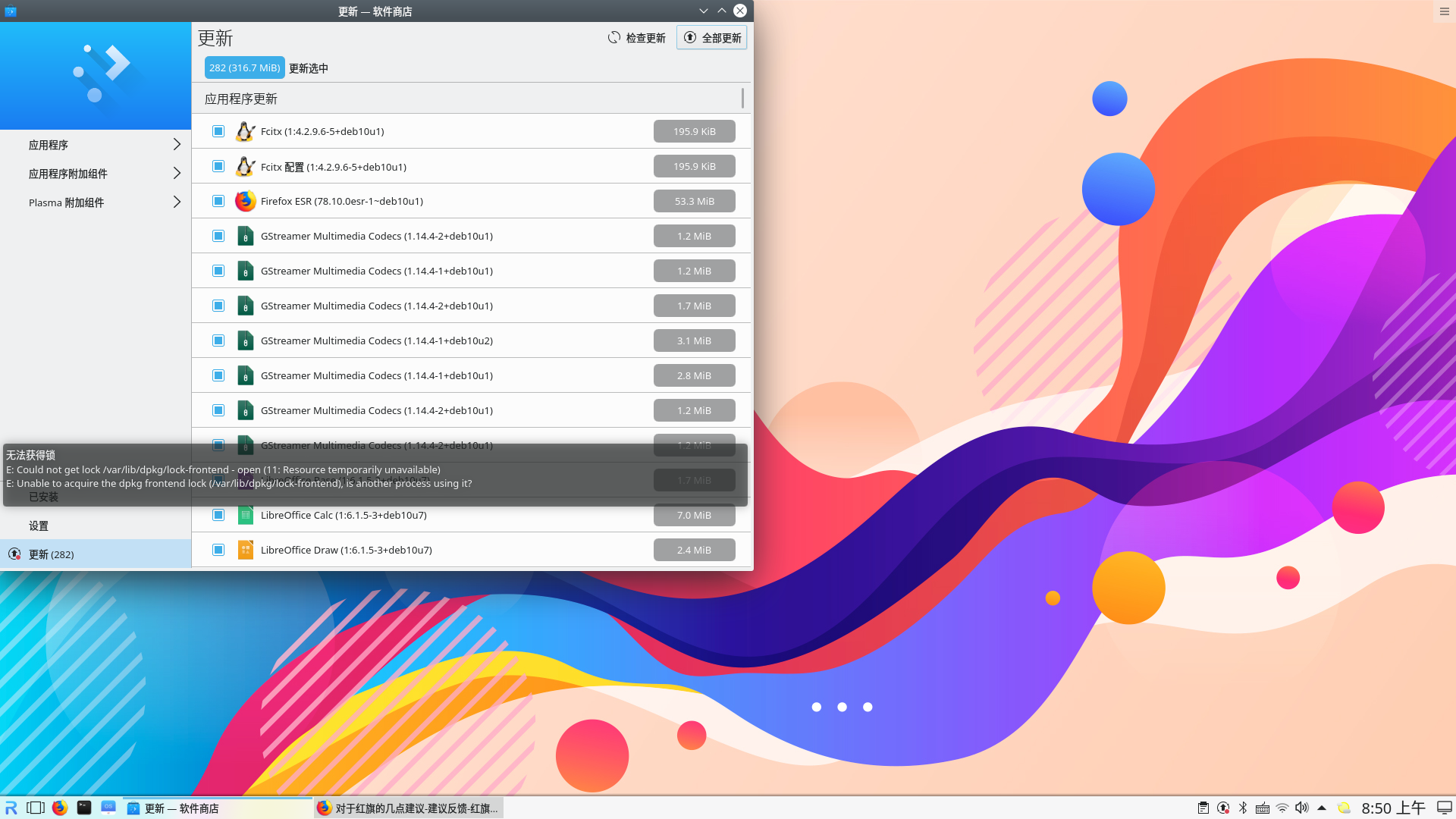
Task: Click the LibreOffice Draw icon
Action: 245,550
